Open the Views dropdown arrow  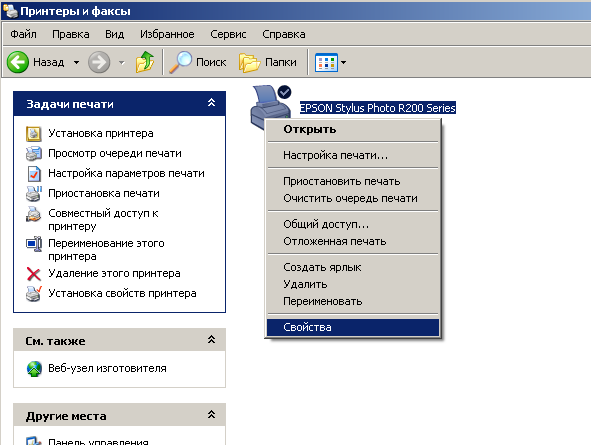coord(343,63)
